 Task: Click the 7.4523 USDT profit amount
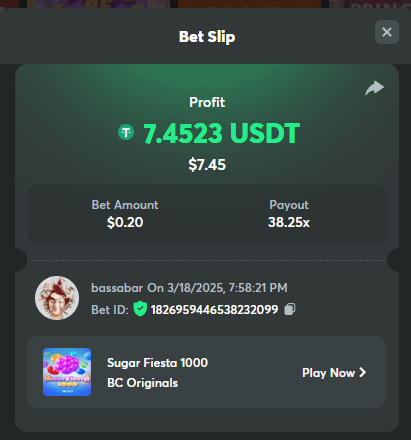click(222, 133)
